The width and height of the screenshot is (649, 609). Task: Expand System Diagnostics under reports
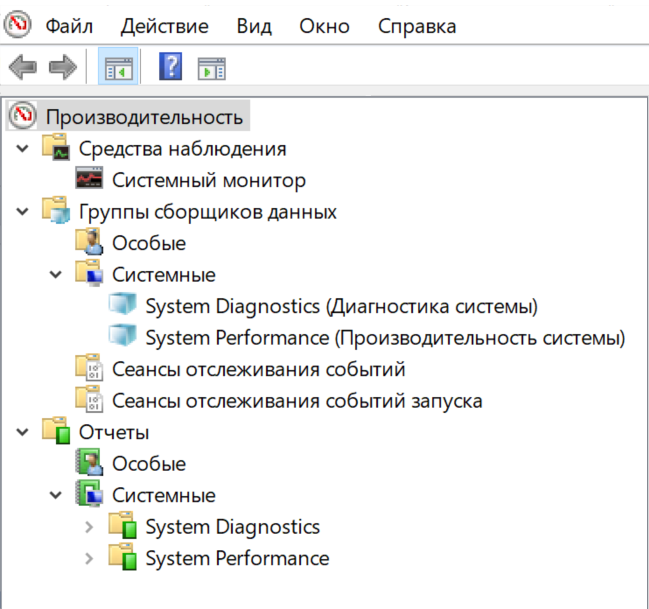(x=89, y=527)
